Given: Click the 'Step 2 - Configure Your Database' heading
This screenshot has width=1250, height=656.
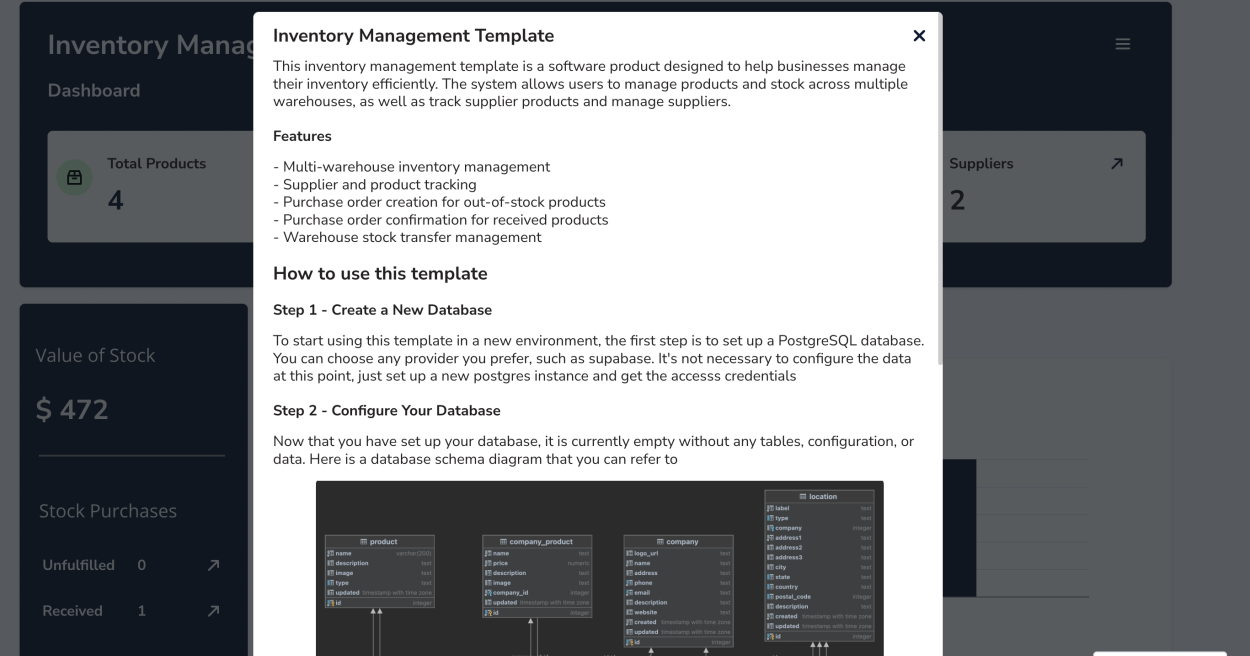Looking at the screenshot, I should pyautogui.click(x=386, y=411).
